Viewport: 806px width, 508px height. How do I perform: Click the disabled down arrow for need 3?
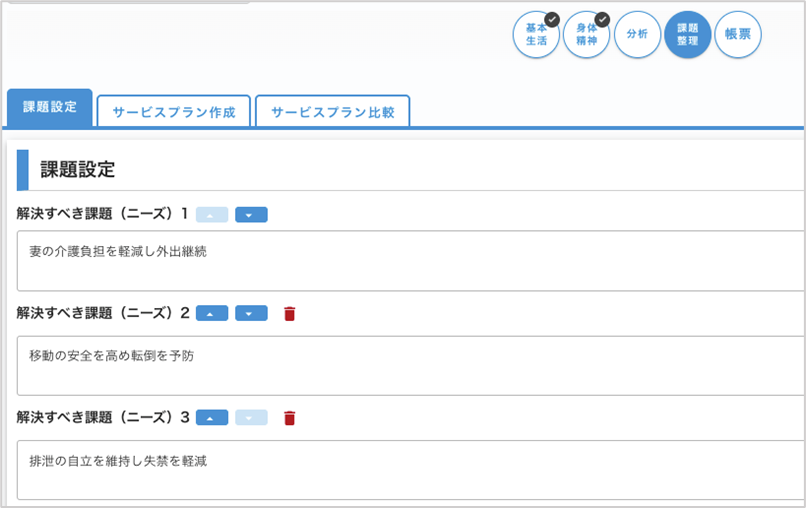[251, 418]
